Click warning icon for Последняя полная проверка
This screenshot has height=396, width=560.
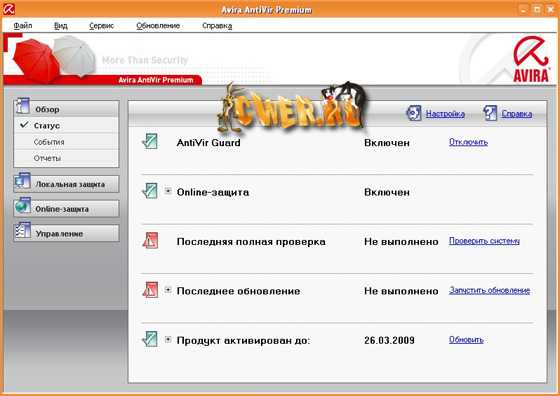pyautogui.click(x=150, y=240)
